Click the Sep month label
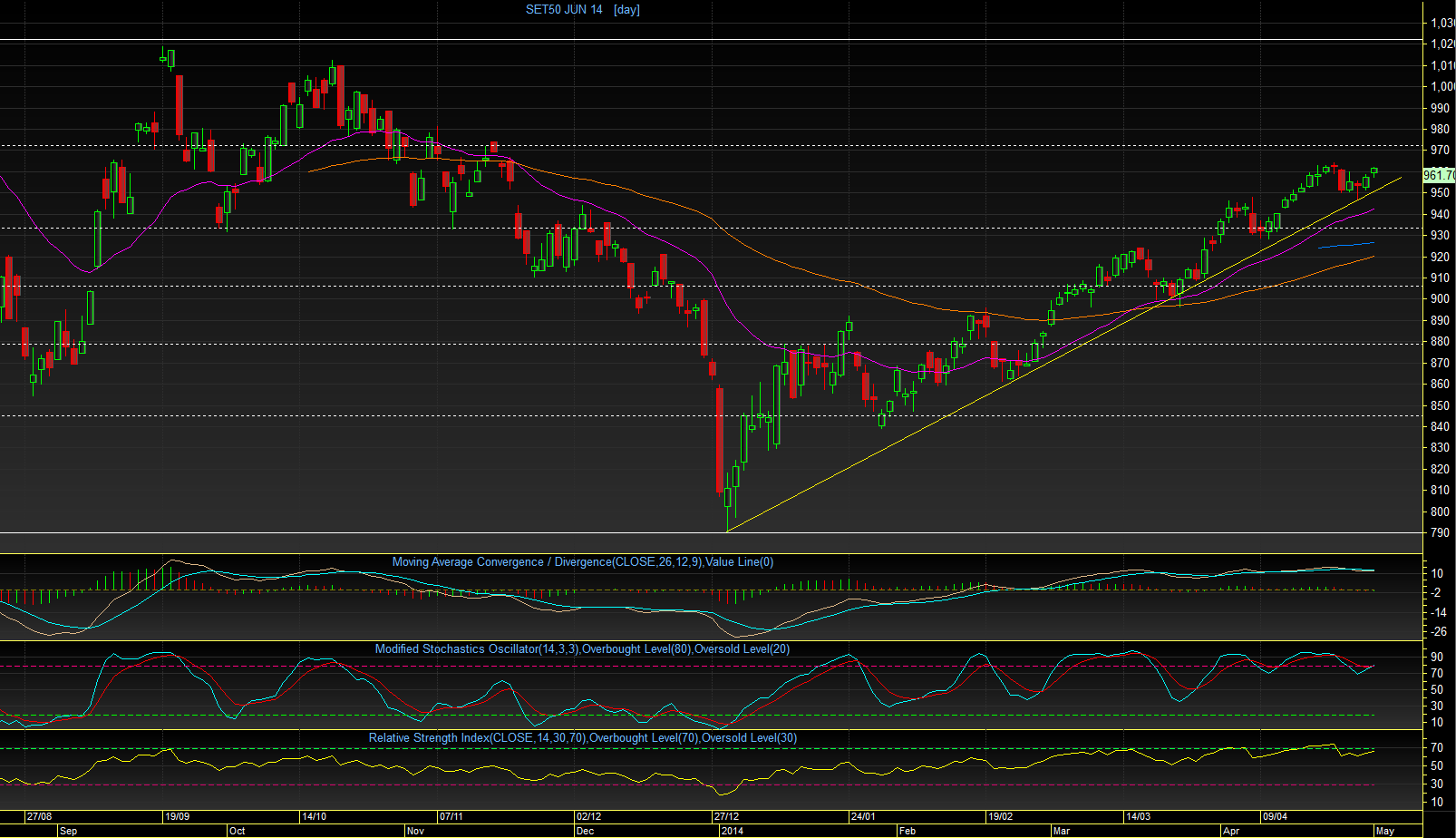Screen dimensions: 1456x838 [x=68, y=831]
